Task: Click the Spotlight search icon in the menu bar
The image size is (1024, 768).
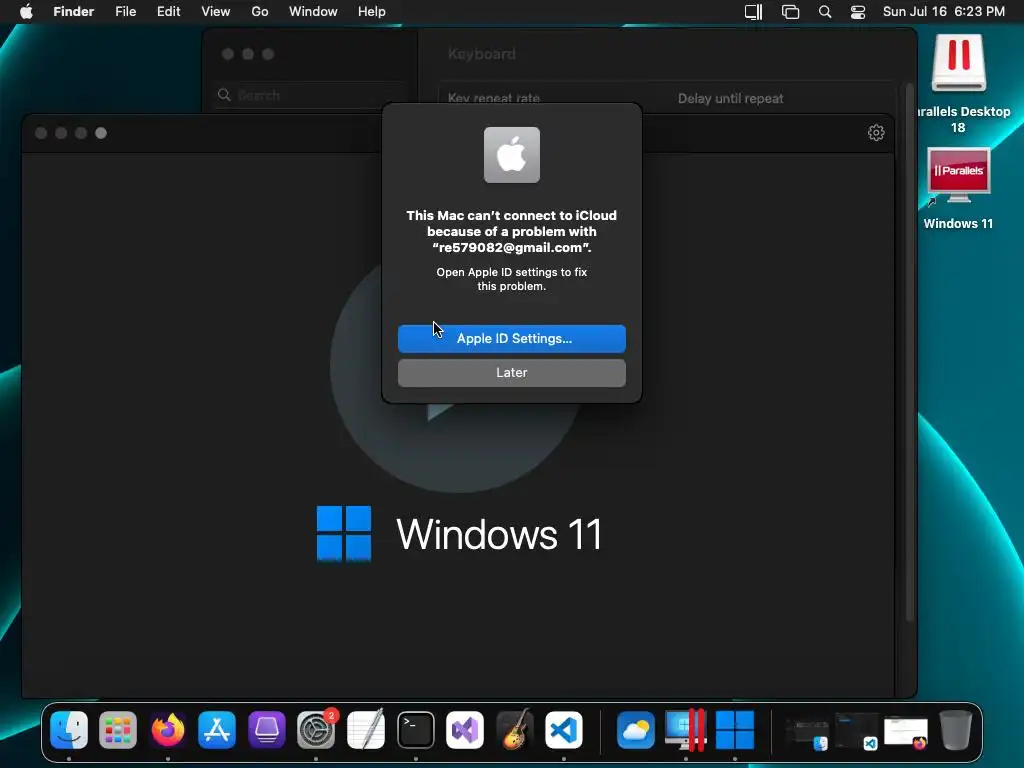Action: pos(825,12)
